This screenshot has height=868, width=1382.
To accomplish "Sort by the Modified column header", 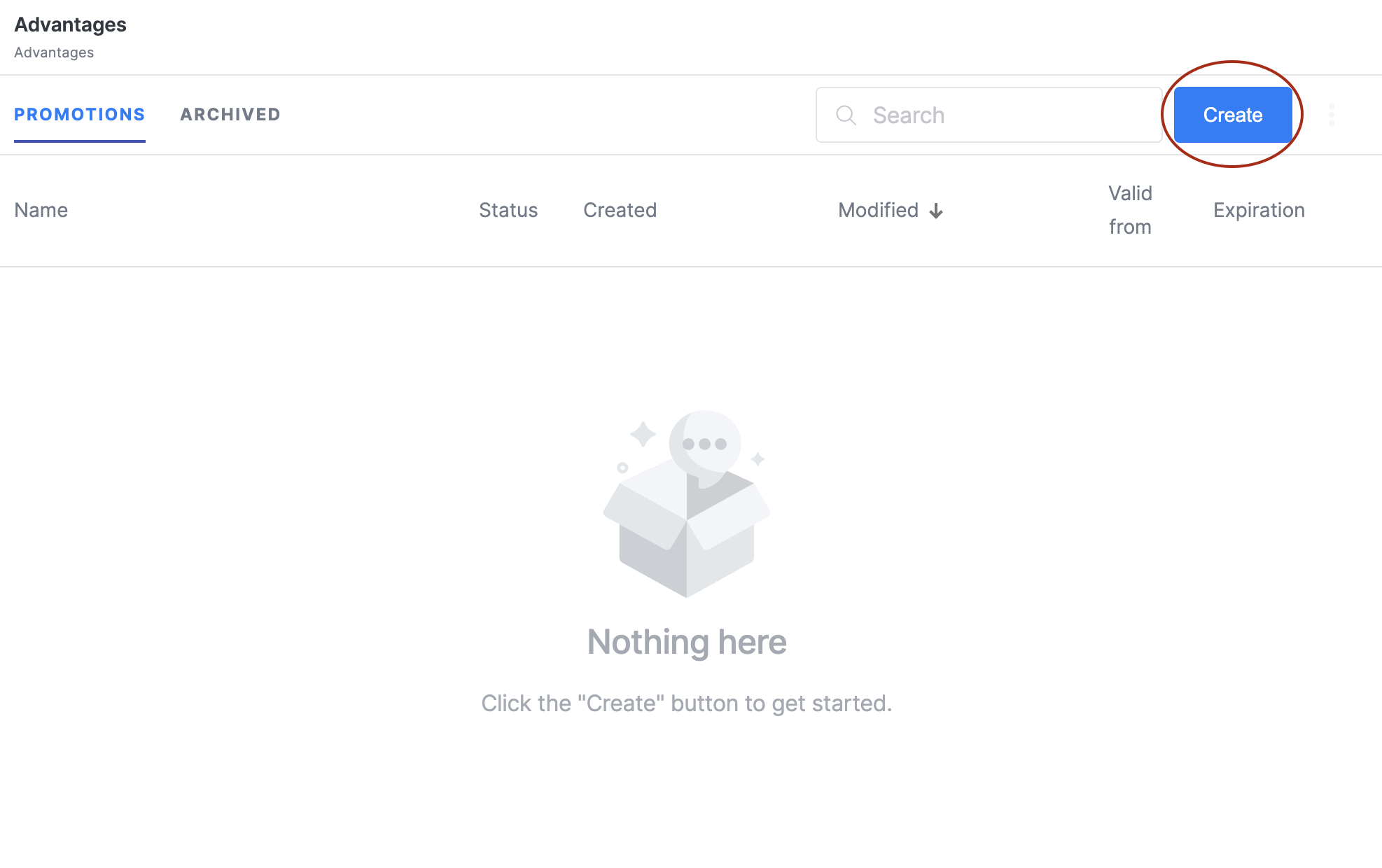I will tap(878, 210).
